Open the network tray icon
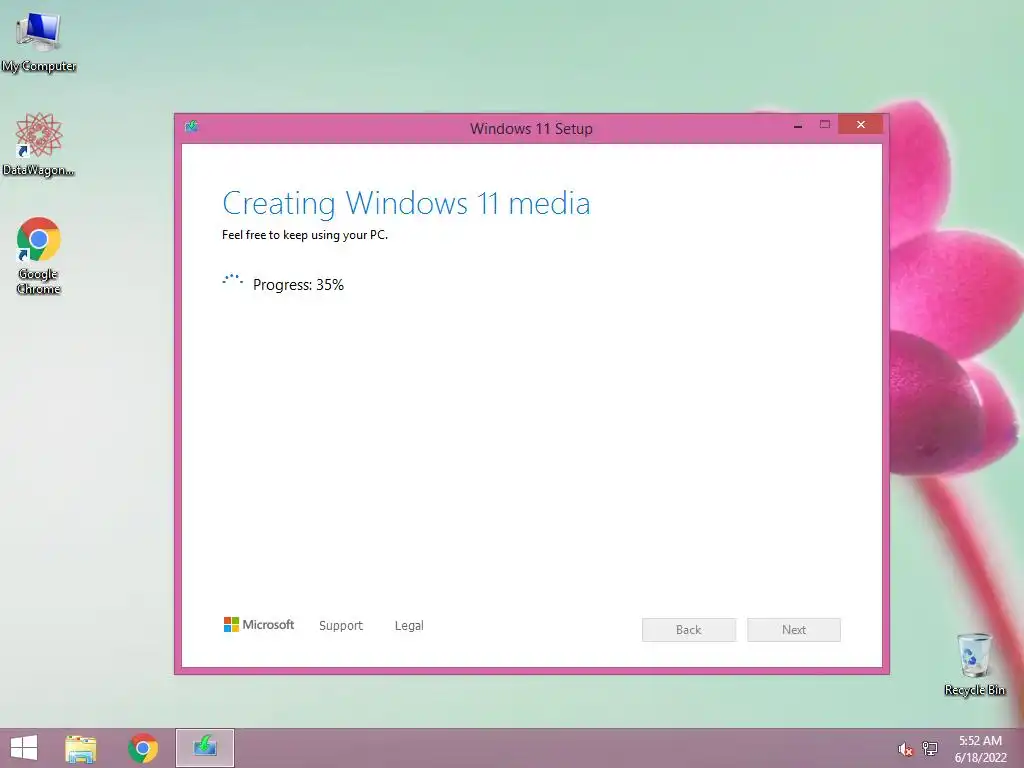This screenshot has height=768, width=1024. click(930, 748)
